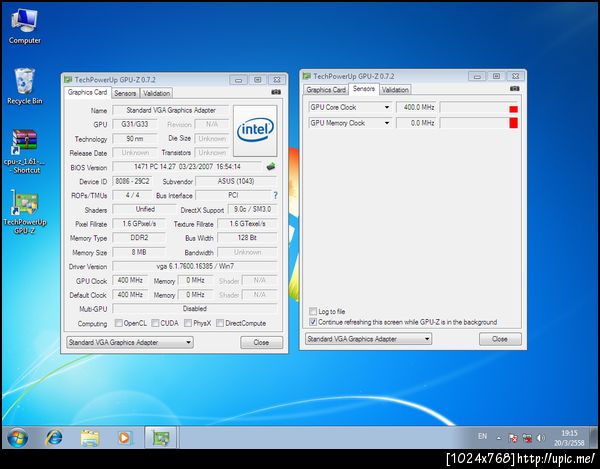Click the Memory Type value DDR2

tap(139, 238)
